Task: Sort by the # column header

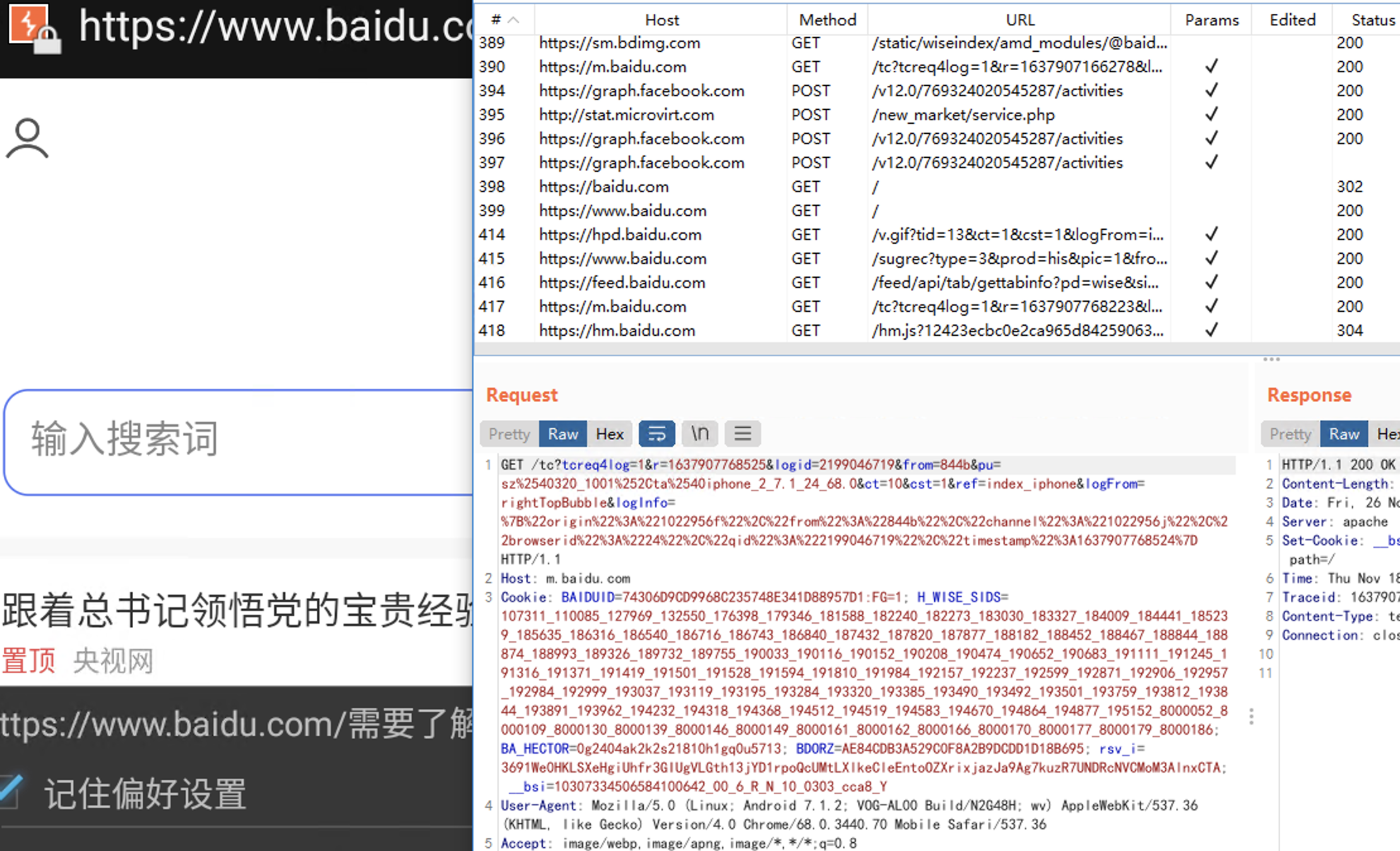Action: pos(504,20)
